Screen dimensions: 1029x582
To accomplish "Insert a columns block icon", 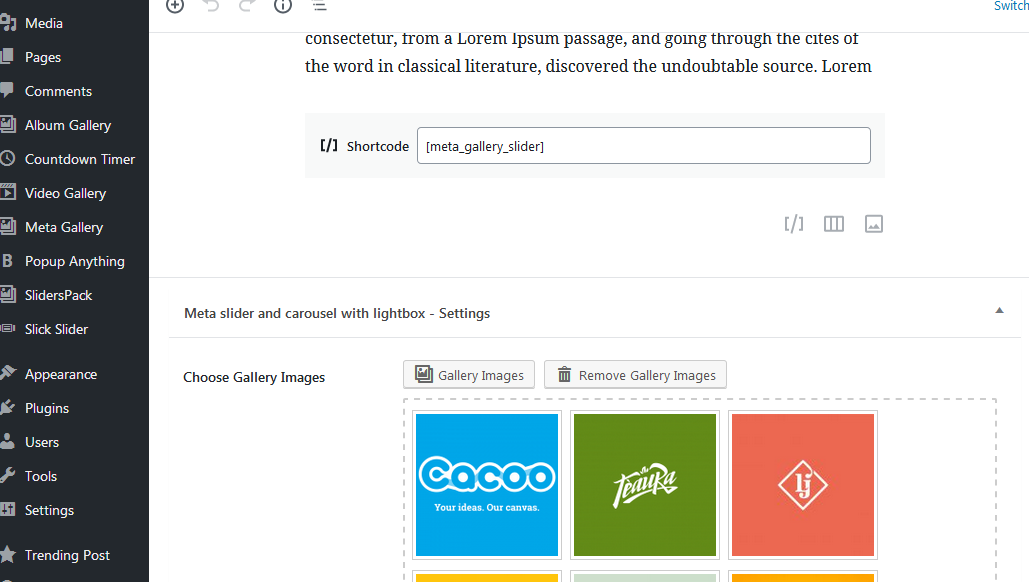I will coord(833,224).
